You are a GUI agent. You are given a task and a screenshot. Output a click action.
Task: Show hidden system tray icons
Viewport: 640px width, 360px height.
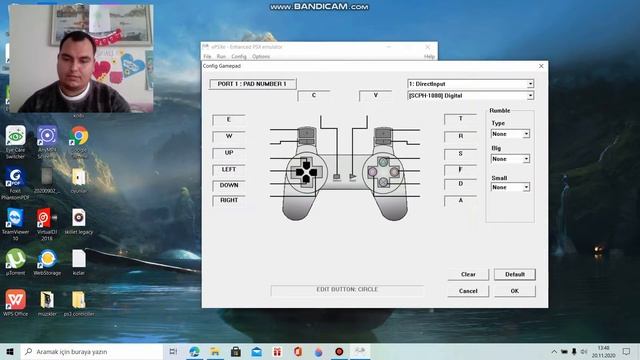(554, 351)
